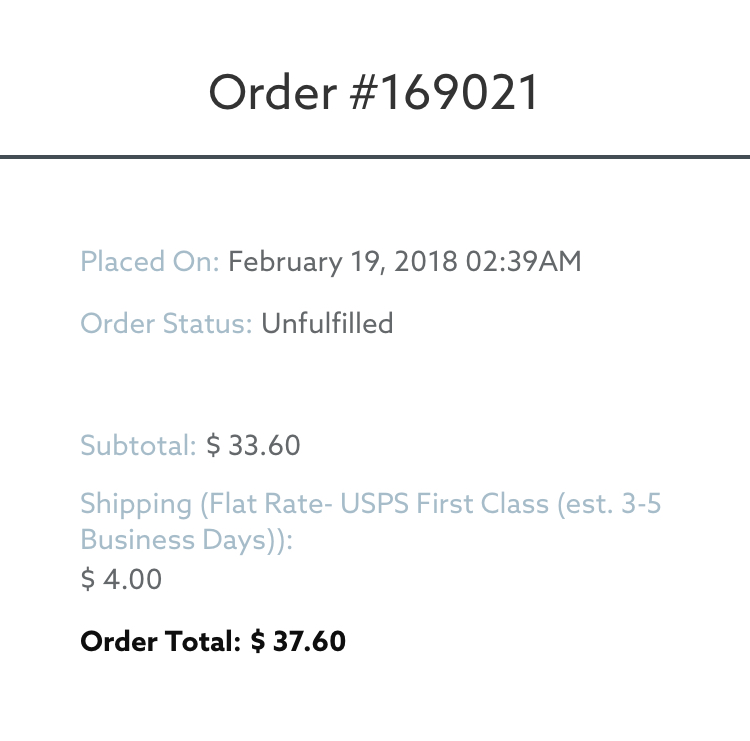Select the $ 37.60 order total amount

point(298,641)
